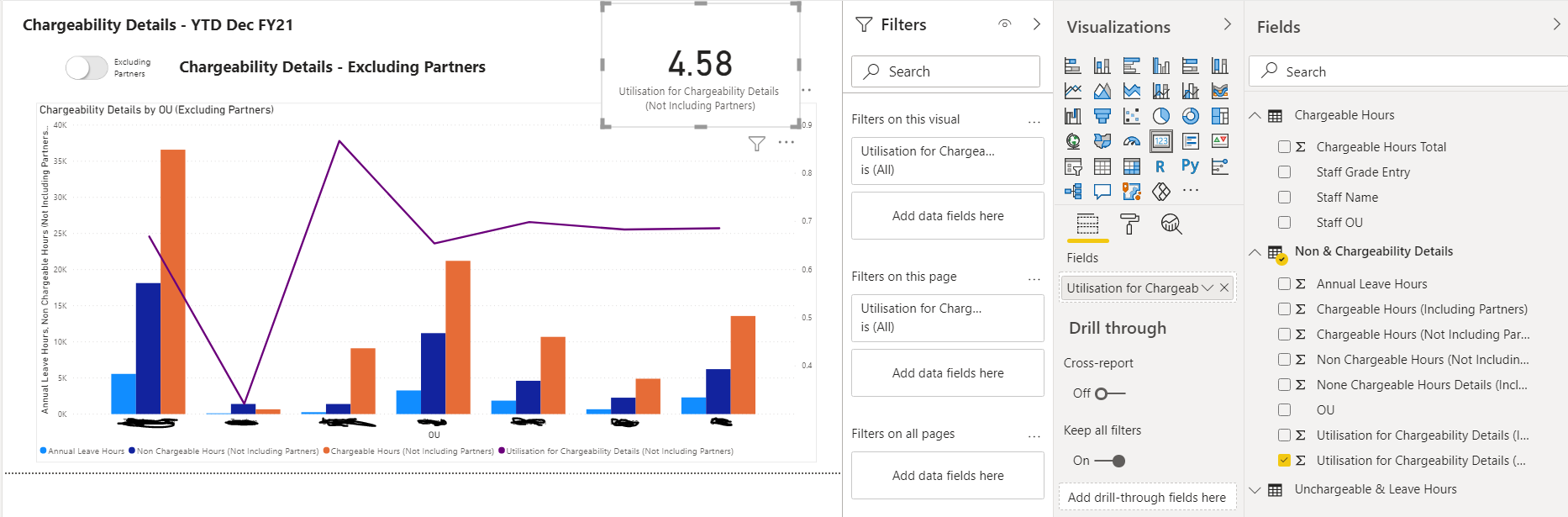
Task: Select the decomposition tree visual
Action: point(1073,192)
